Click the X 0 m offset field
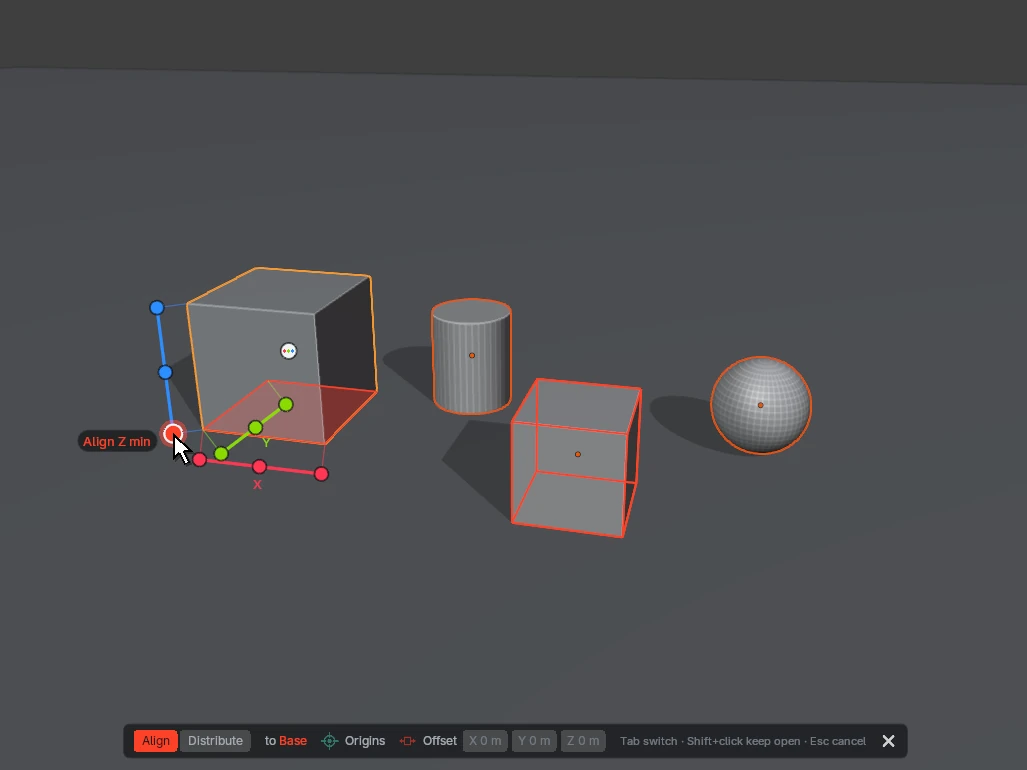 [485, 741]
